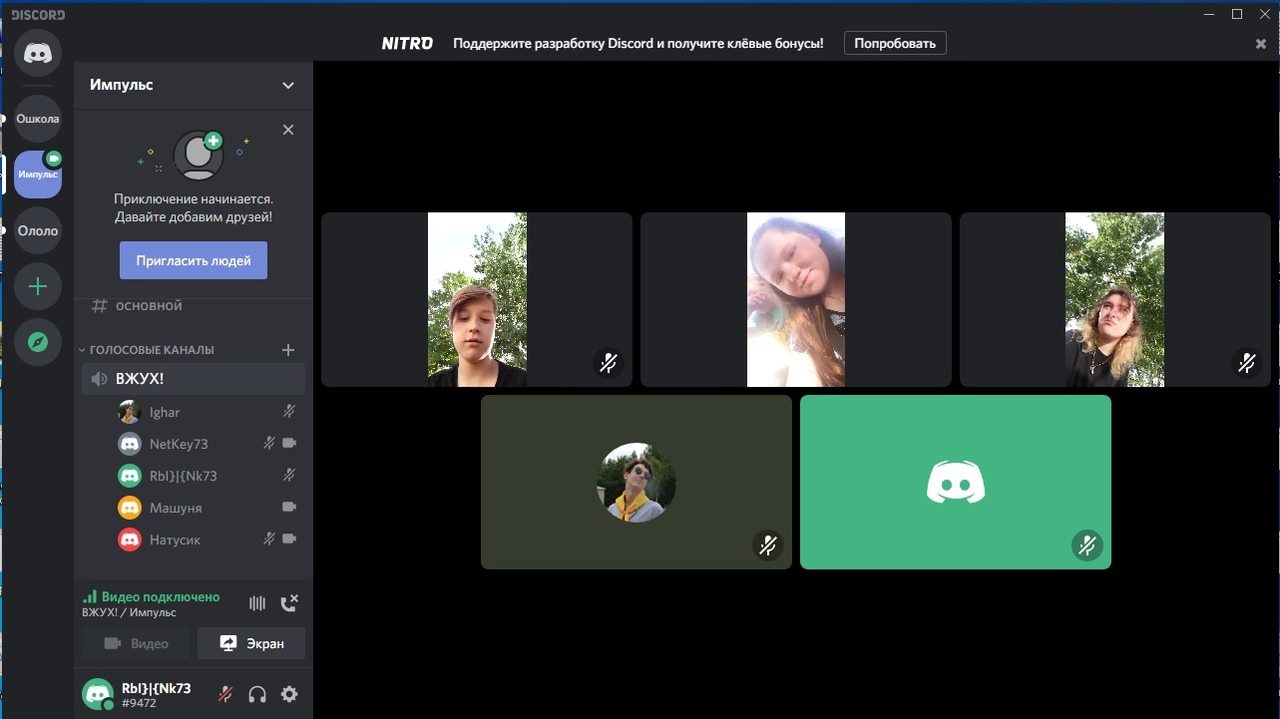Toggle noise suppression icon

(257, 603)
